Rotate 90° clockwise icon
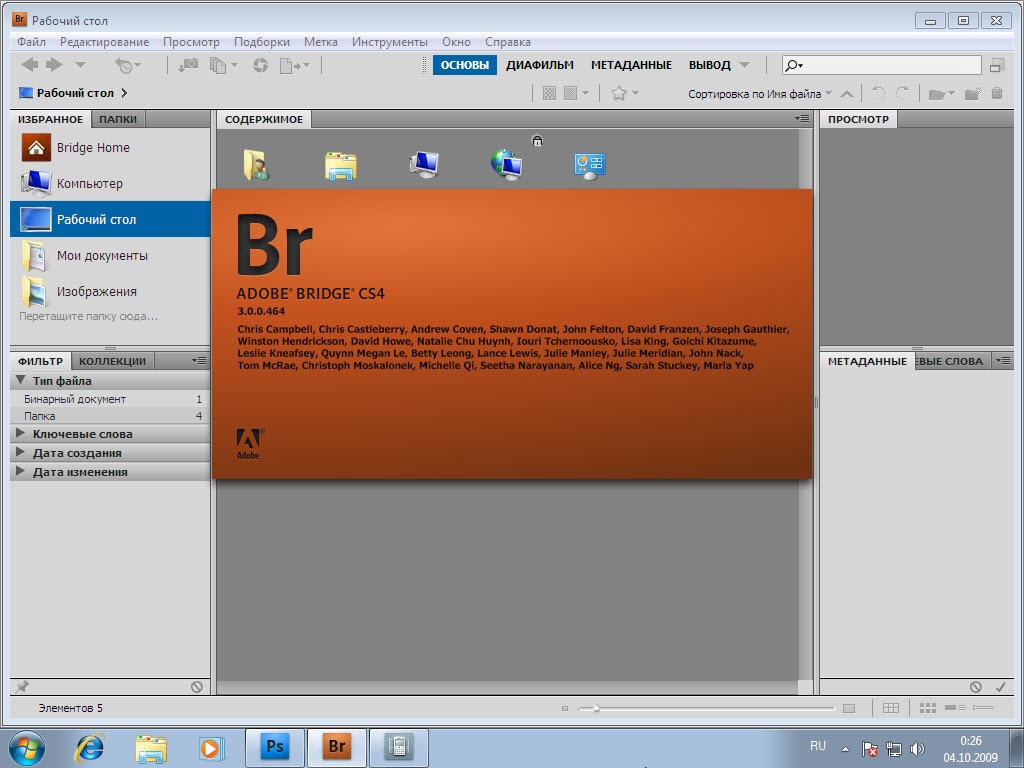This screenshot has height=768, width=1024. point(903,93)
